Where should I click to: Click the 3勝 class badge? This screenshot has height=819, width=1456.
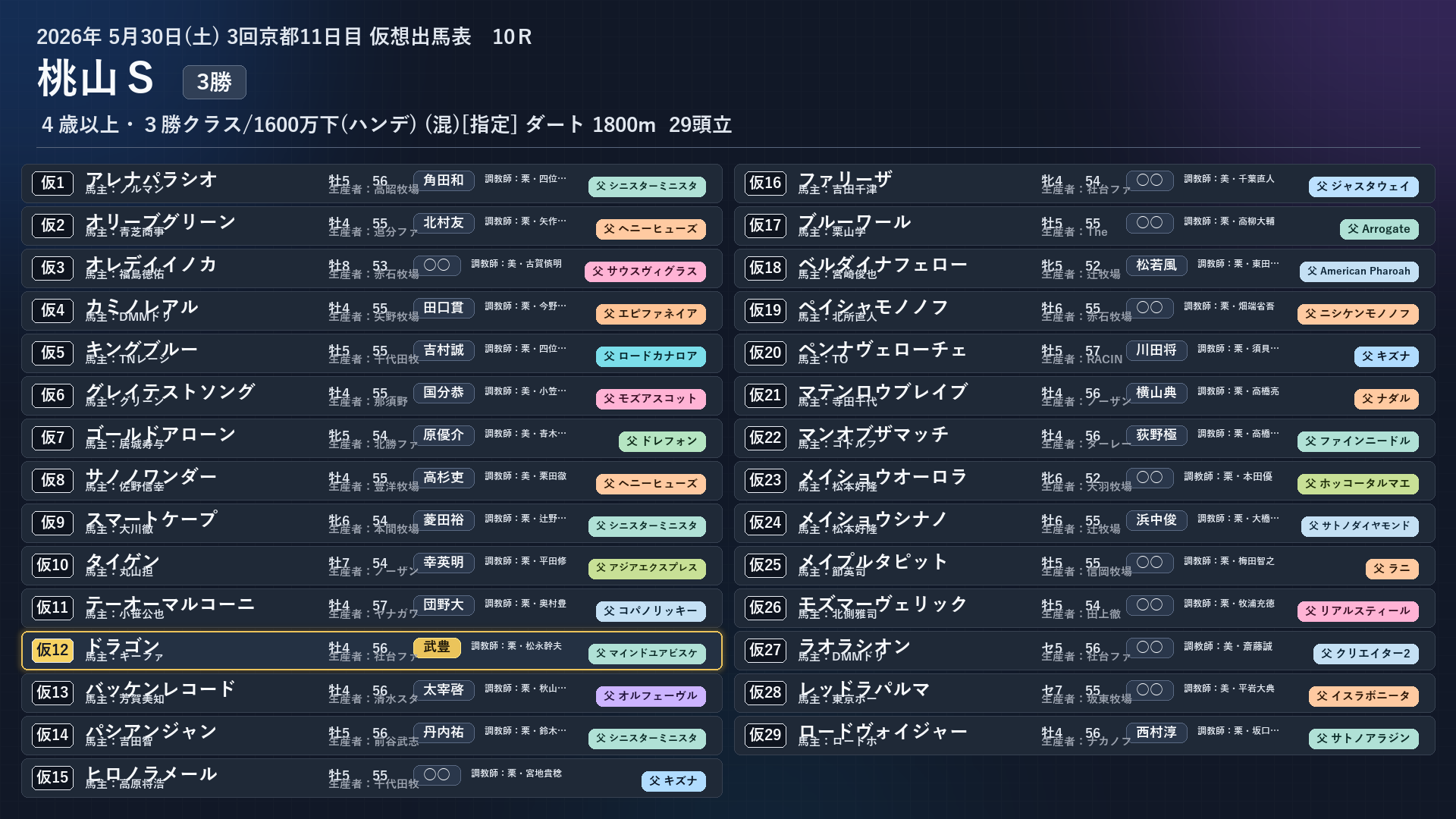[x=215, y=82]
